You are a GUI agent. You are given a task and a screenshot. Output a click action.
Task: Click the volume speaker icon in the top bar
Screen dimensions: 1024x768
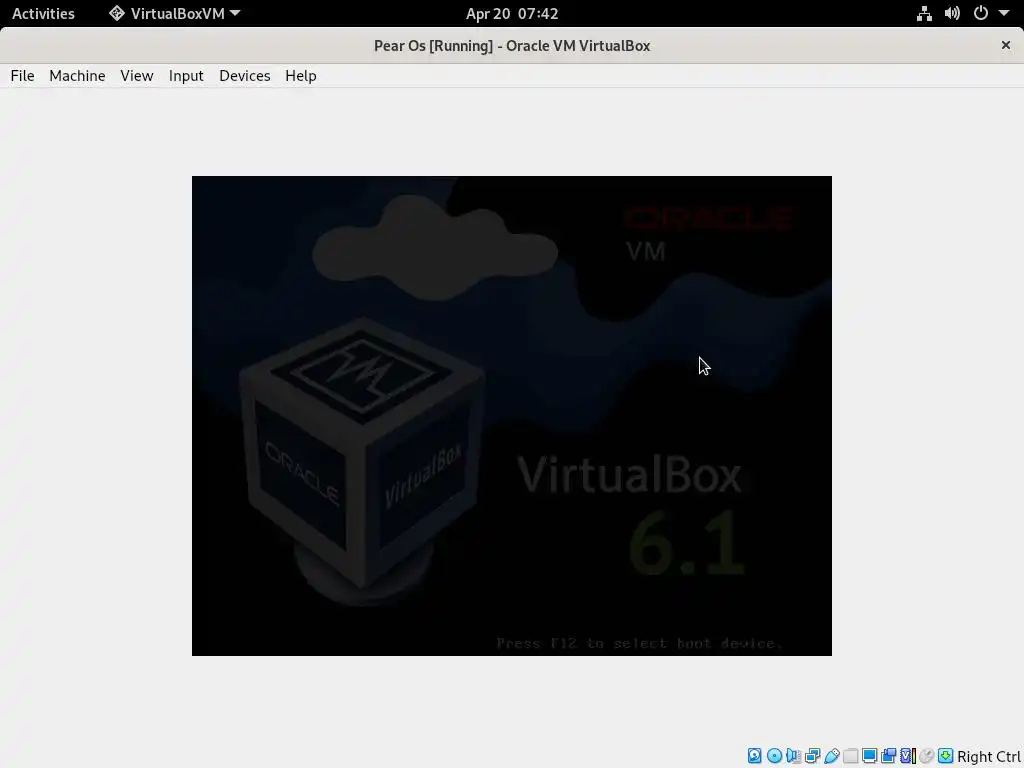click(952, 14)
